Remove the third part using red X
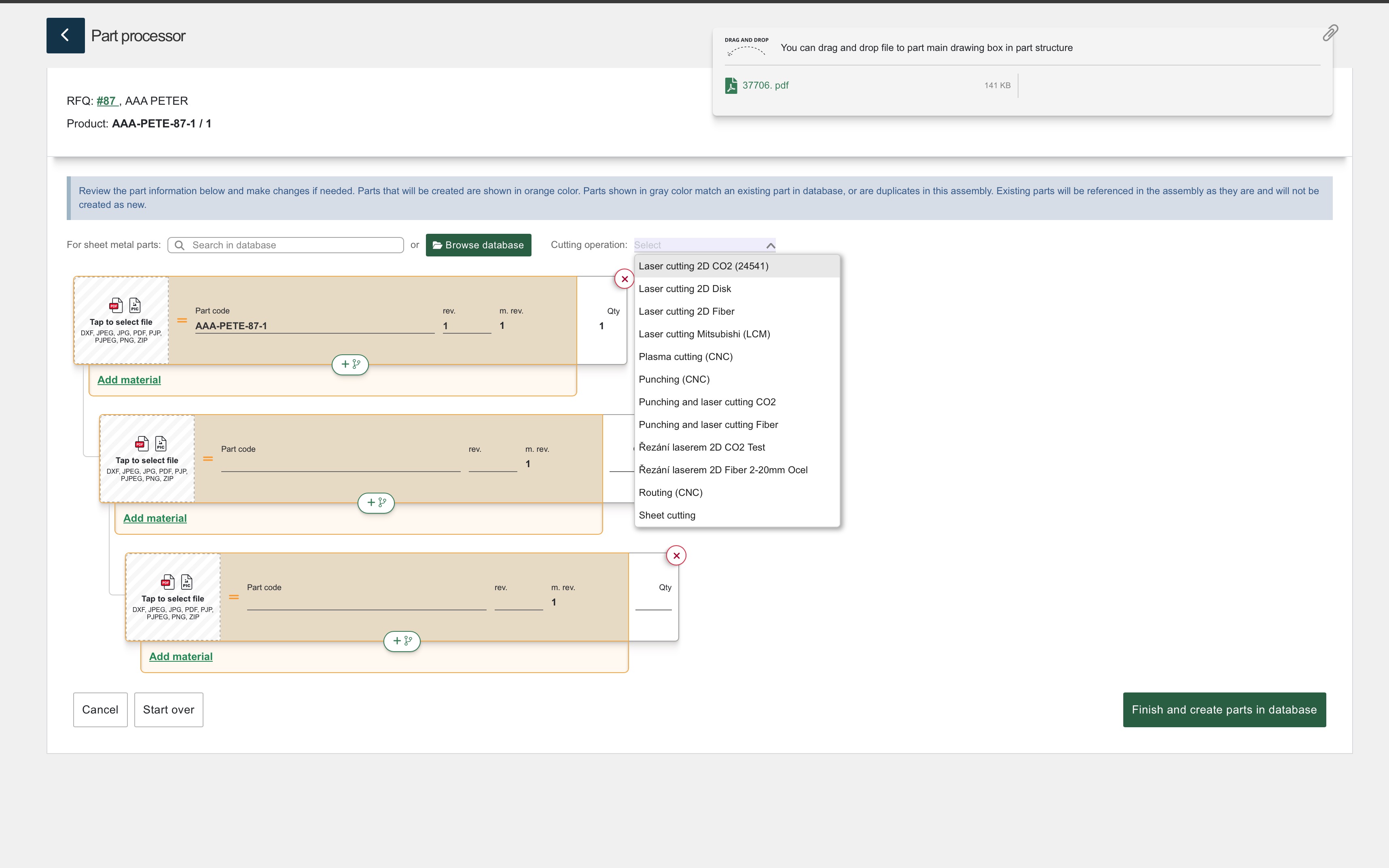Image resolution: width=1389 pixels, height=868 pixels. coord(676,556)
